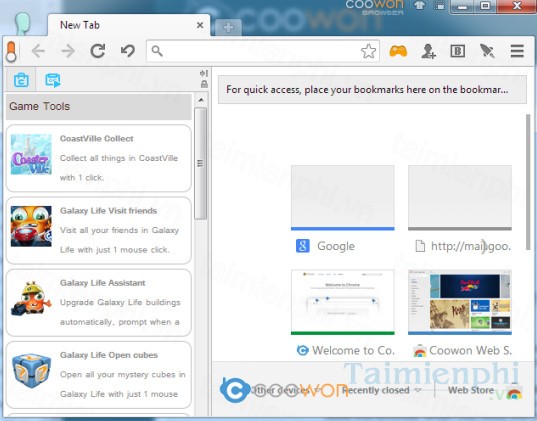Screen dimensions: 537x421
Task: Open the CoastVille Collect tool title
Action: click(x=97, y=138)
